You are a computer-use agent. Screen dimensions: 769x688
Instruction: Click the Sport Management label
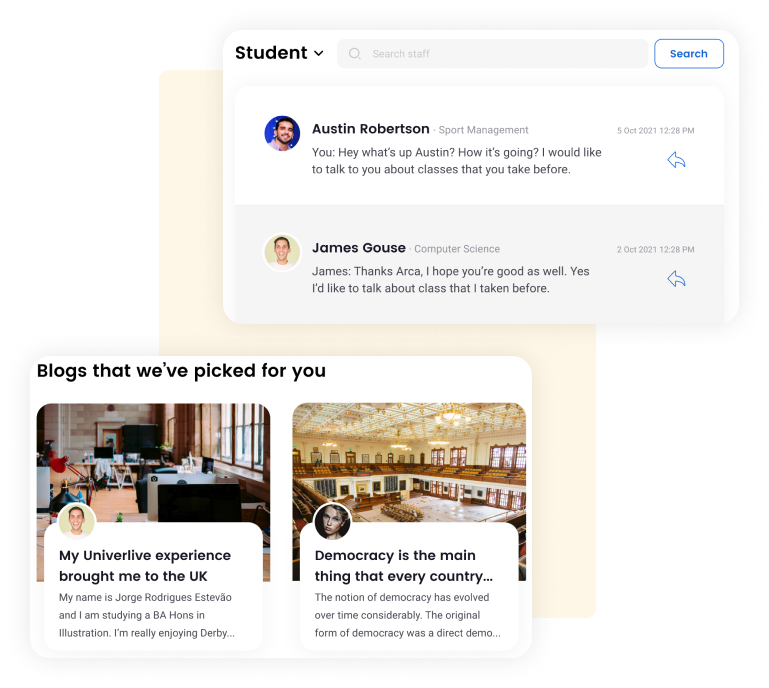coord(483,130)
